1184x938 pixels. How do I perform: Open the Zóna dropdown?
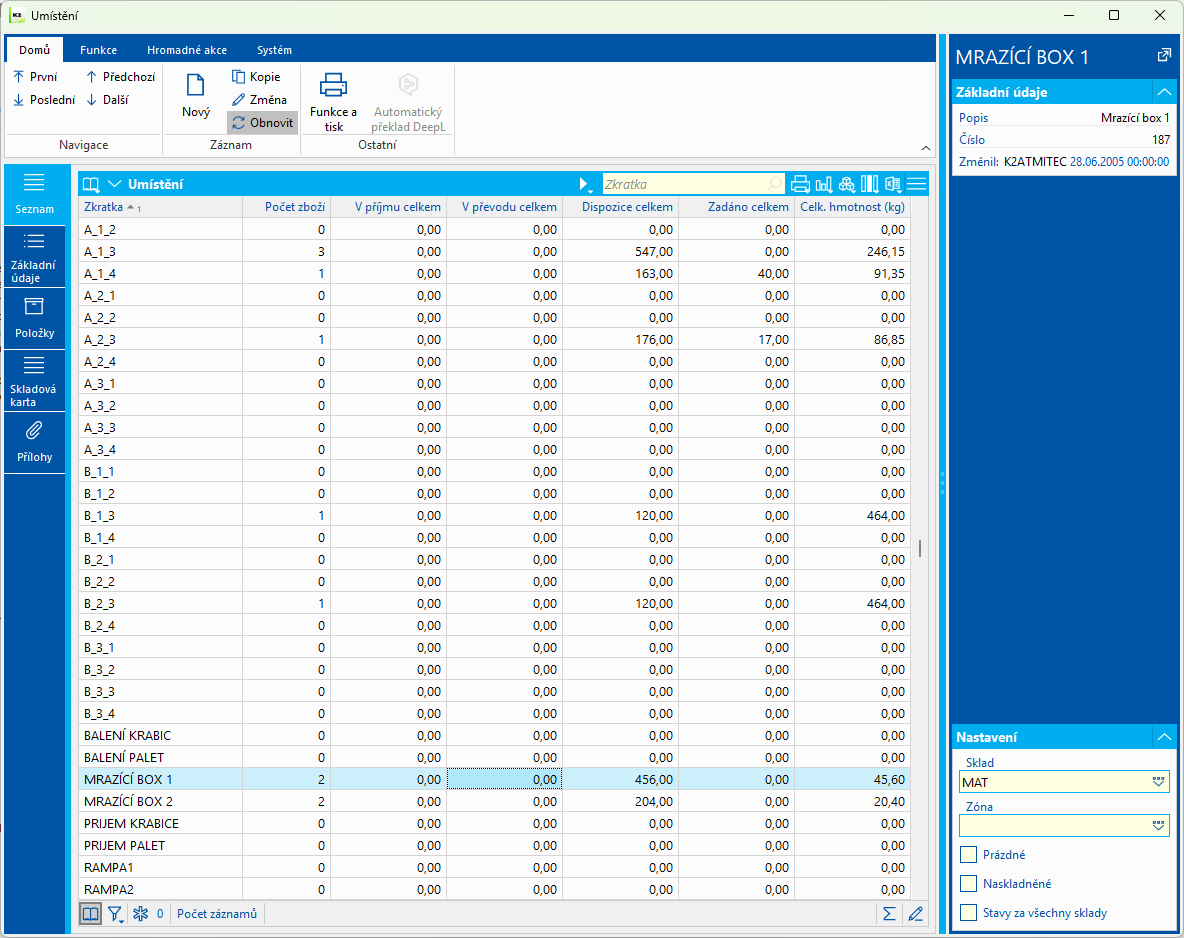click(1158, 826)
